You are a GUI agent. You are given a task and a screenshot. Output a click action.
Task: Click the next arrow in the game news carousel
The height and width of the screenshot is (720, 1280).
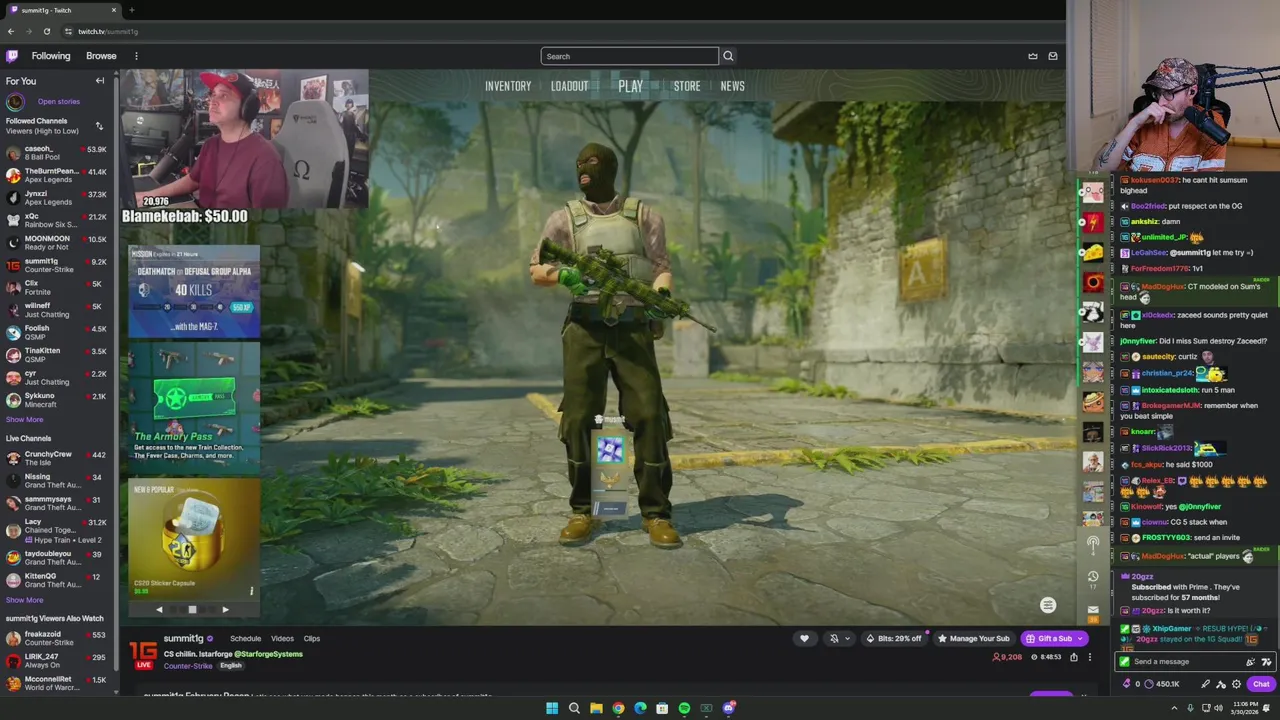coord(225,609)
